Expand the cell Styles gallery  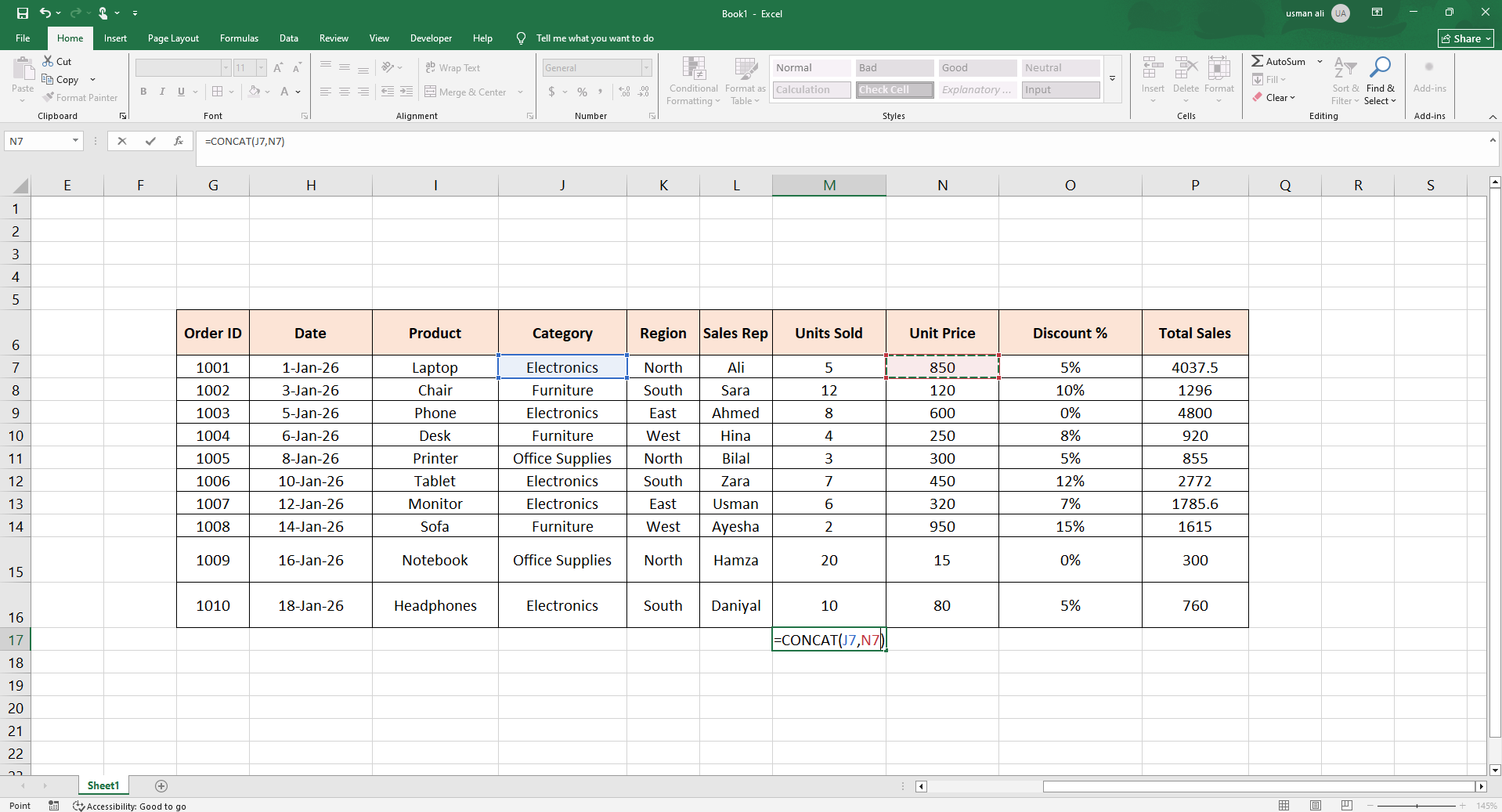click(1112, 78)
